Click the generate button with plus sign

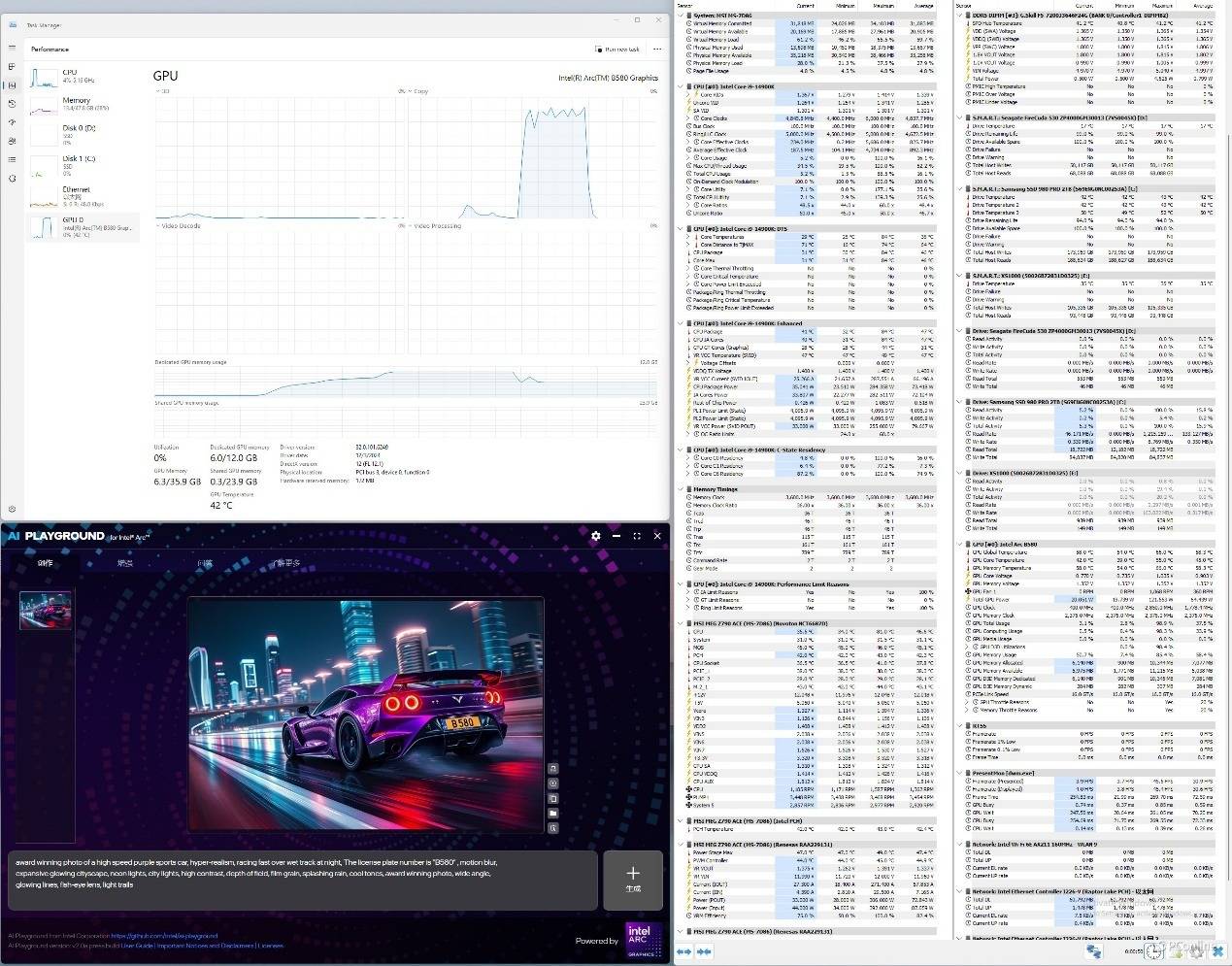click(633, 881)
